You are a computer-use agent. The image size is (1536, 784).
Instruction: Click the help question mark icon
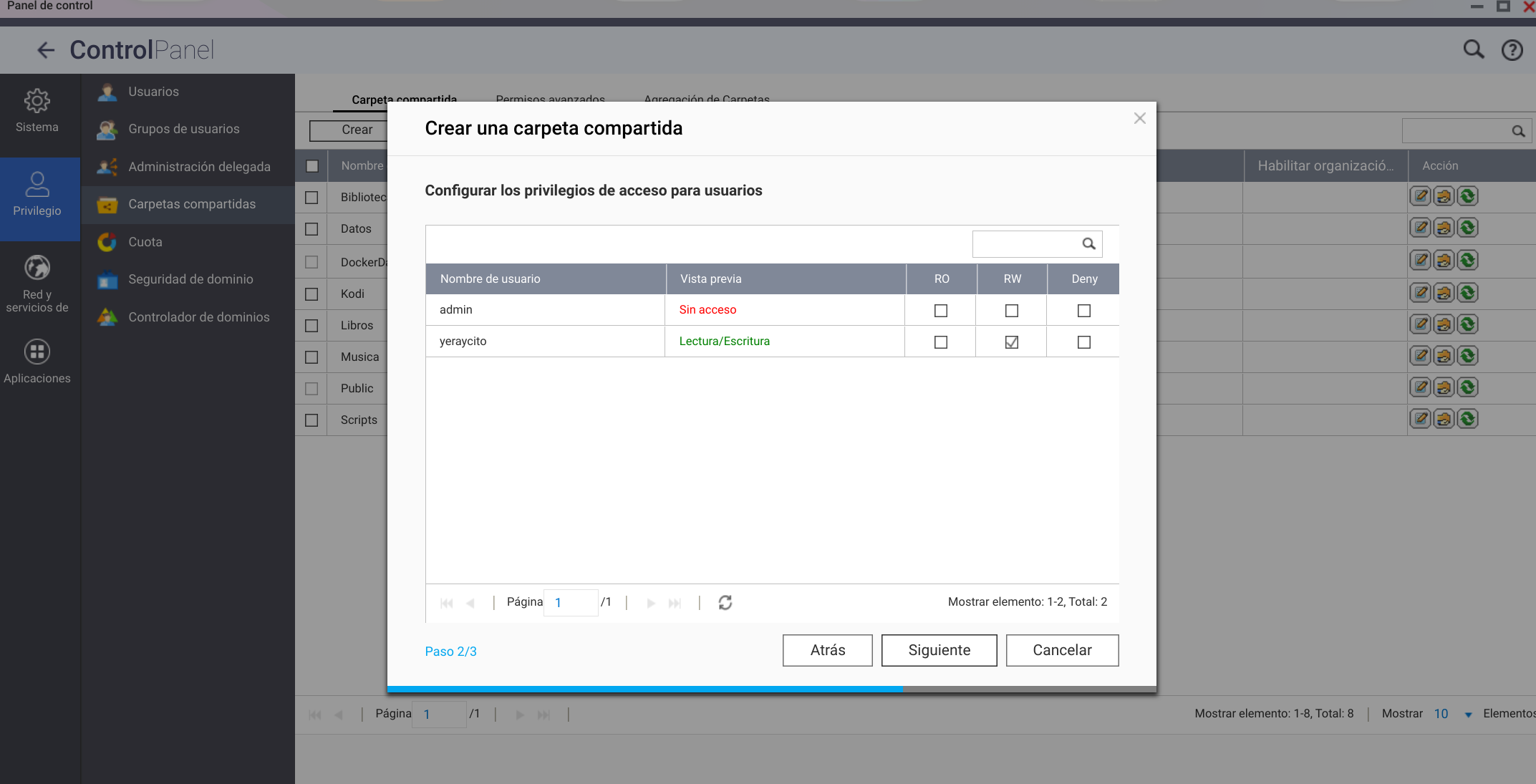[x=1512, y=50]
